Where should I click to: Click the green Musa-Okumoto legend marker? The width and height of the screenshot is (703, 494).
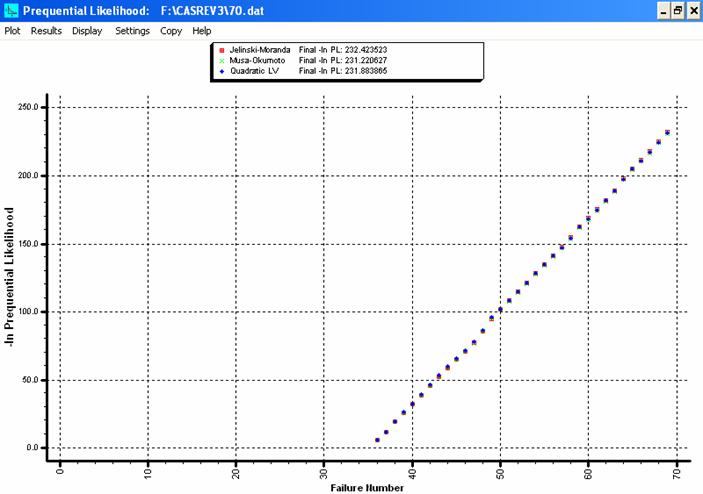[x=220, y=59]
